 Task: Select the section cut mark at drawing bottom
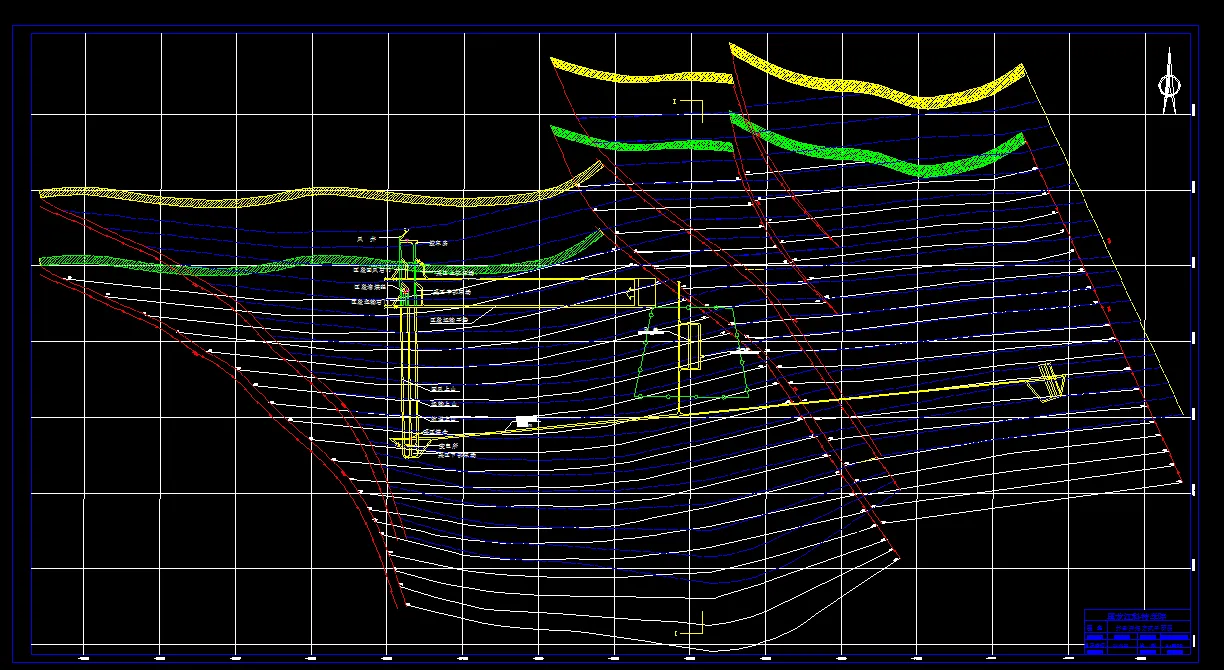(x=689, y=623)
